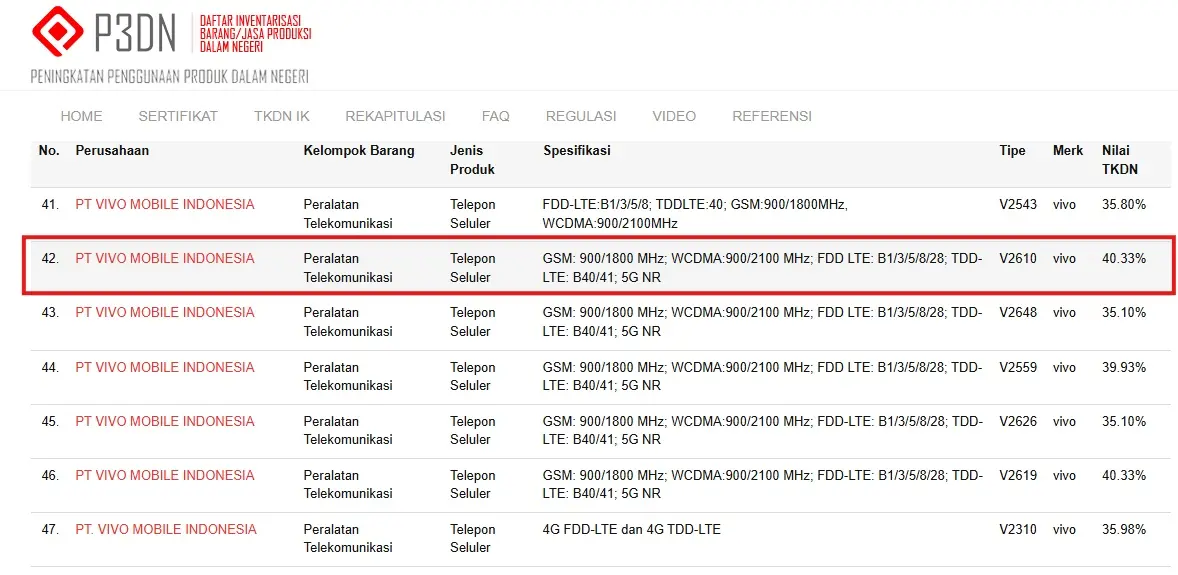This screenshot has height=575, width=1178.
Task: Open PT VIVO MOBILE INDONESIA link in row 41
Action: [165, 204]
